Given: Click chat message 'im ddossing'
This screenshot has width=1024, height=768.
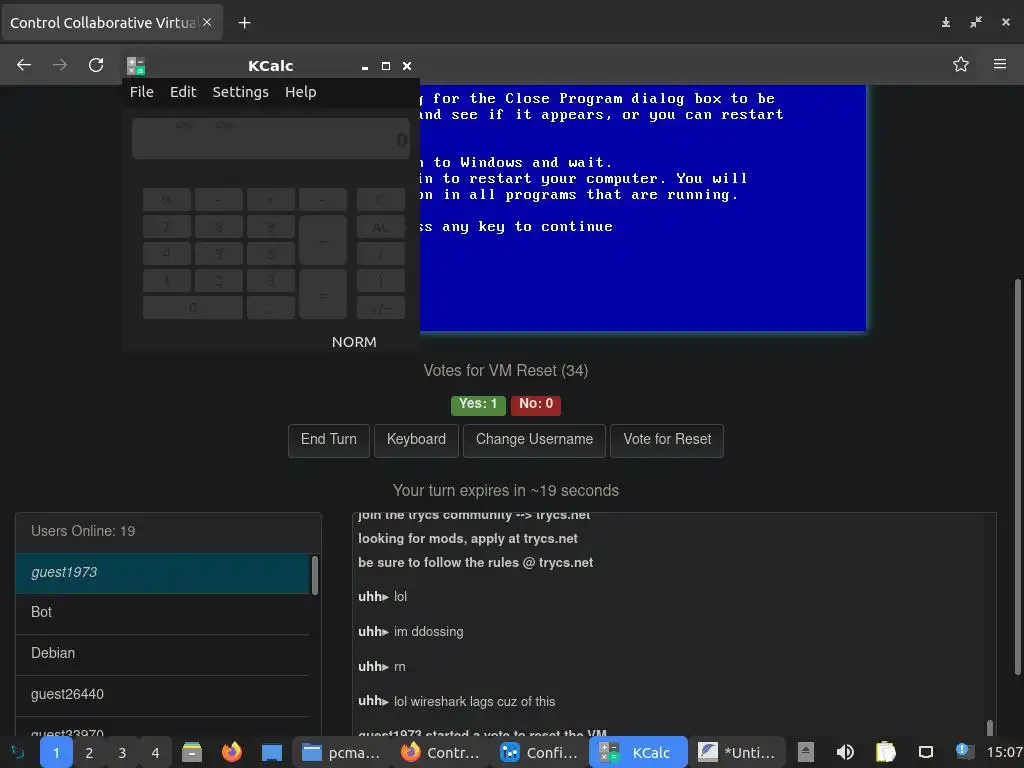Looking at the screenshot, I should click(x=428, y=632).
